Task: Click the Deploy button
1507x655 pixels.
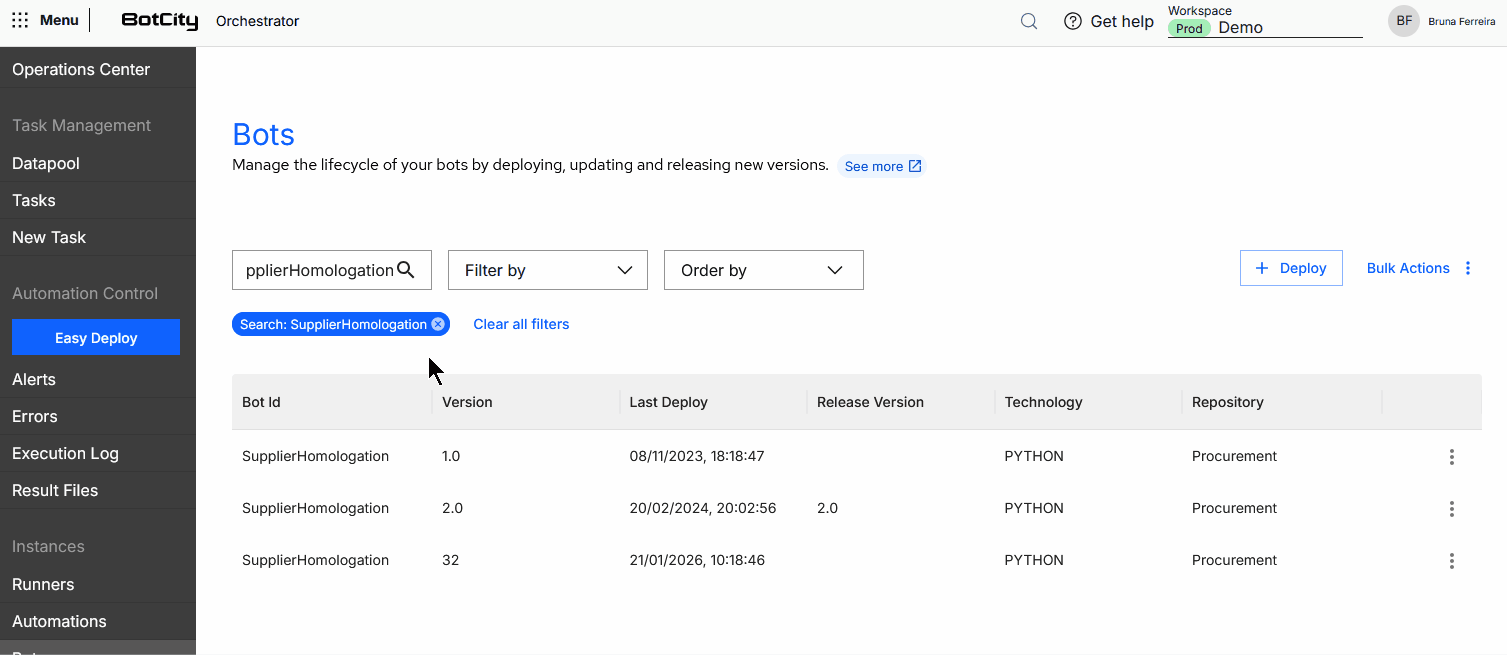Action: 1291,268
